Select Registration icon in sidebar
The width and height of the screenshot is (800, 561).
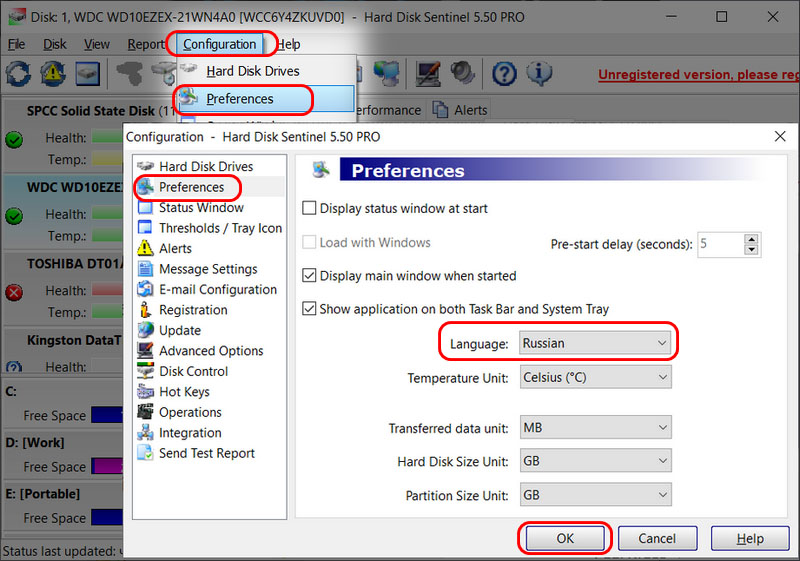145,310
